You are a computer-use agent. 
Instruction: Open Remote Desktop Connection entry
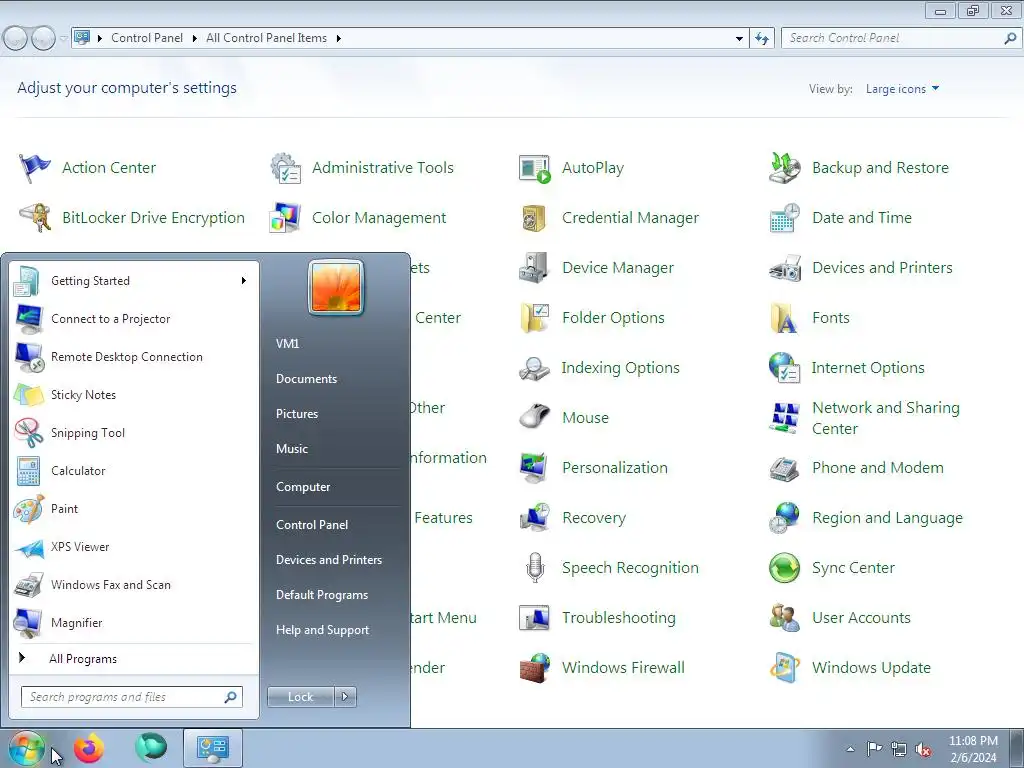pyautogui.click(x=135, y=357)
